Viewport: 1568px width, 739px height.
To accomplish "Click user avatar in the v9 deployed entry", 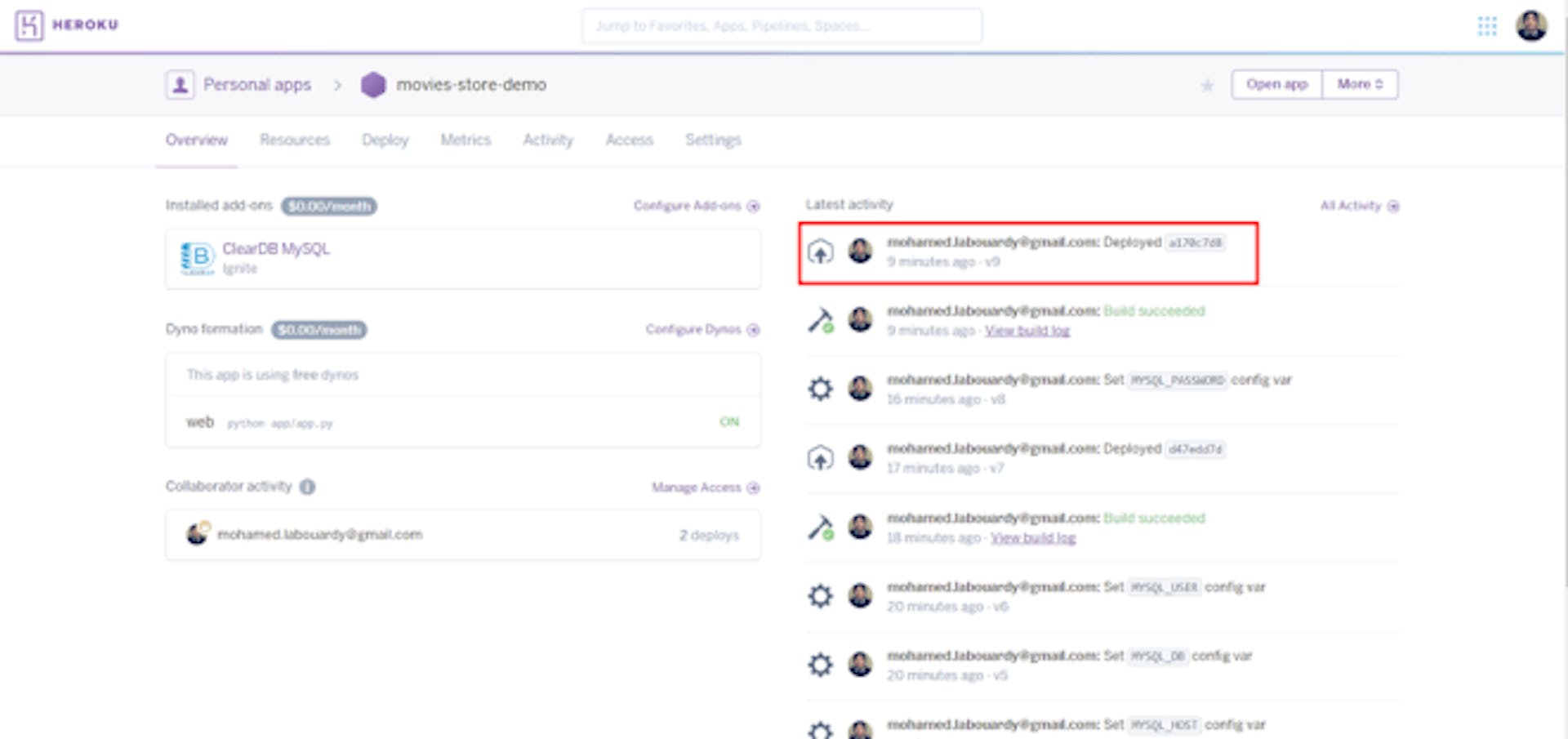I will tap(860, 251).
